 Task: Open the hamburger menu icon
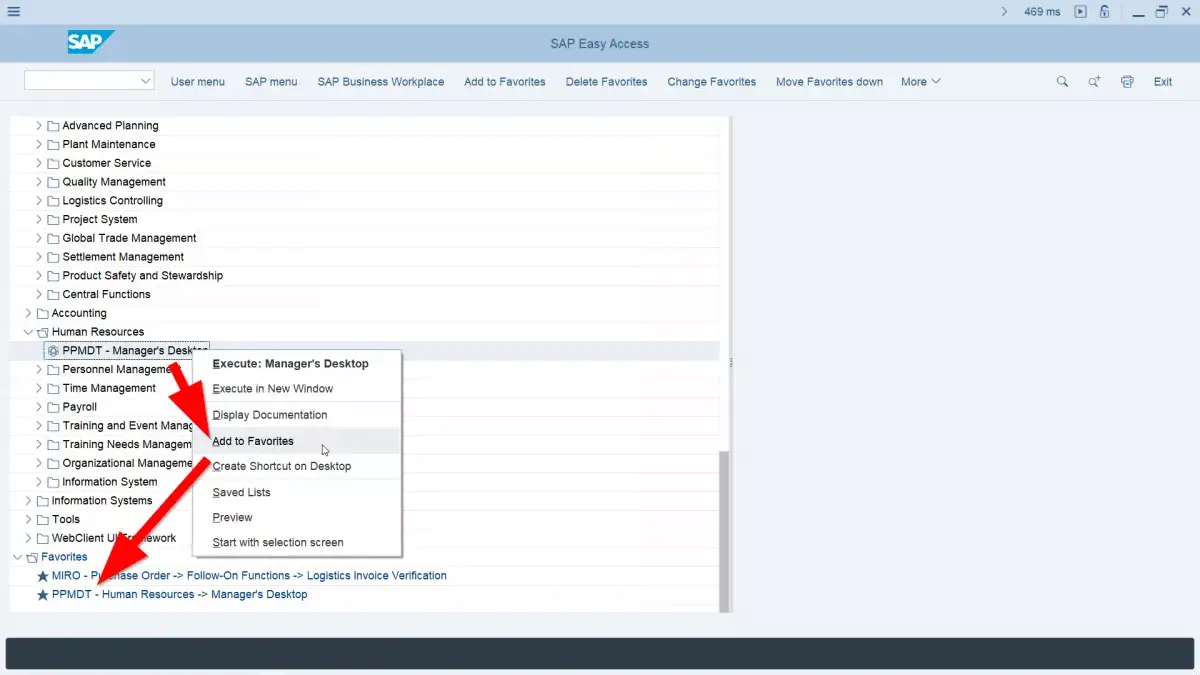[x=14, y=12]
